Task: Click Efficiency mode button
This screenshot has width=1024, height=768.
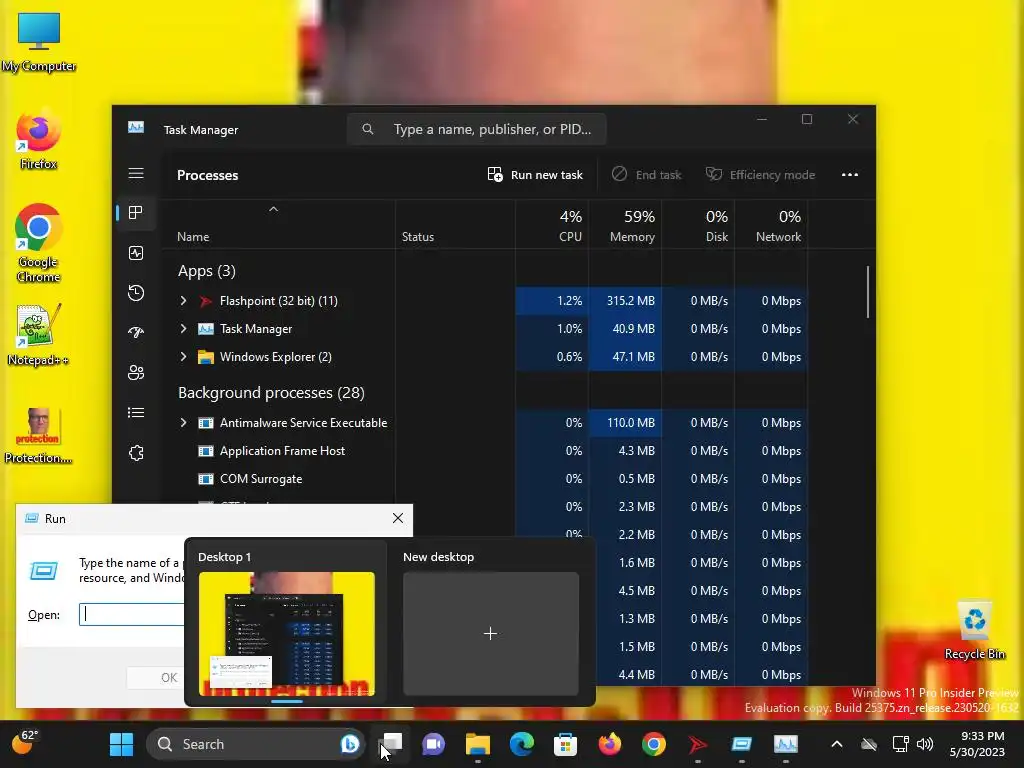Action: click(760, 174)
